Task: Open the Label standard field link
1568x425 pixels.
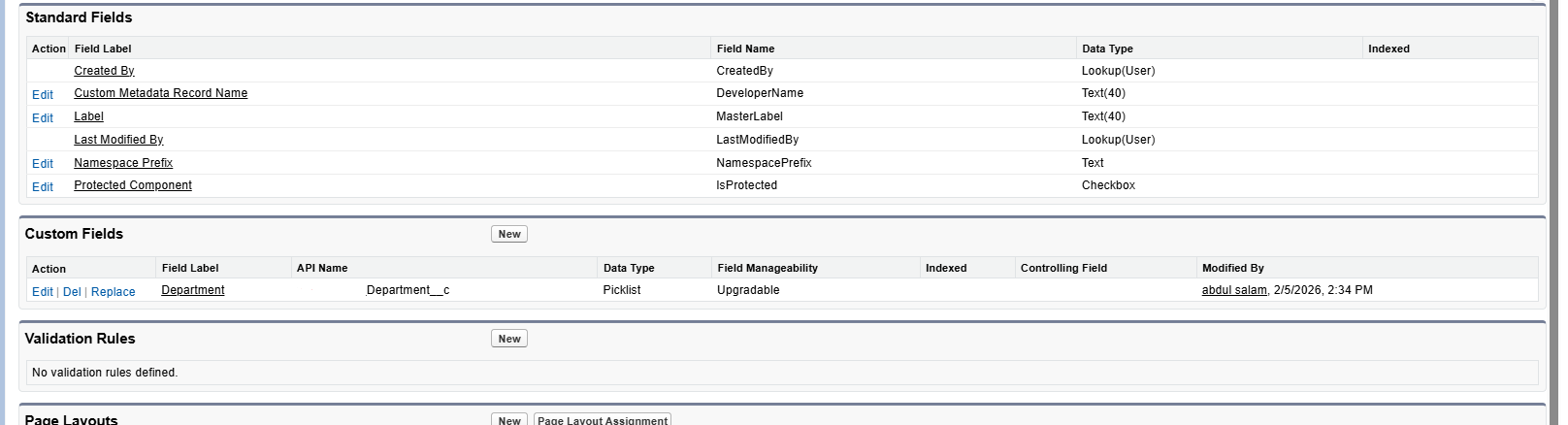Action: click(x=88, y=116)
